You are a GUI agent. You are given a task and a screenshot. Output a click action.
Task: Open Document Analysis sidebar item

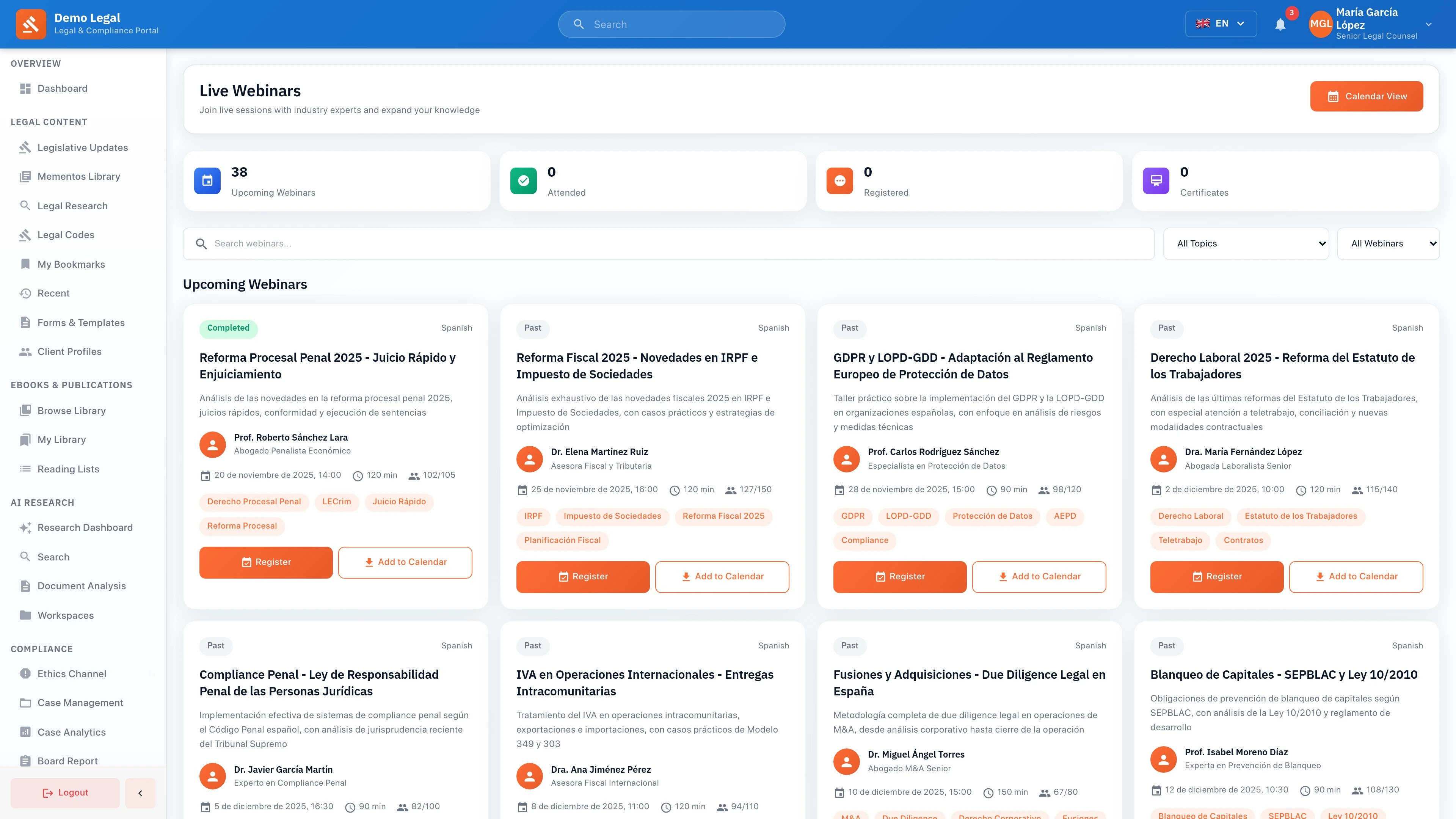pyautogui.click(x=82, y=586)
